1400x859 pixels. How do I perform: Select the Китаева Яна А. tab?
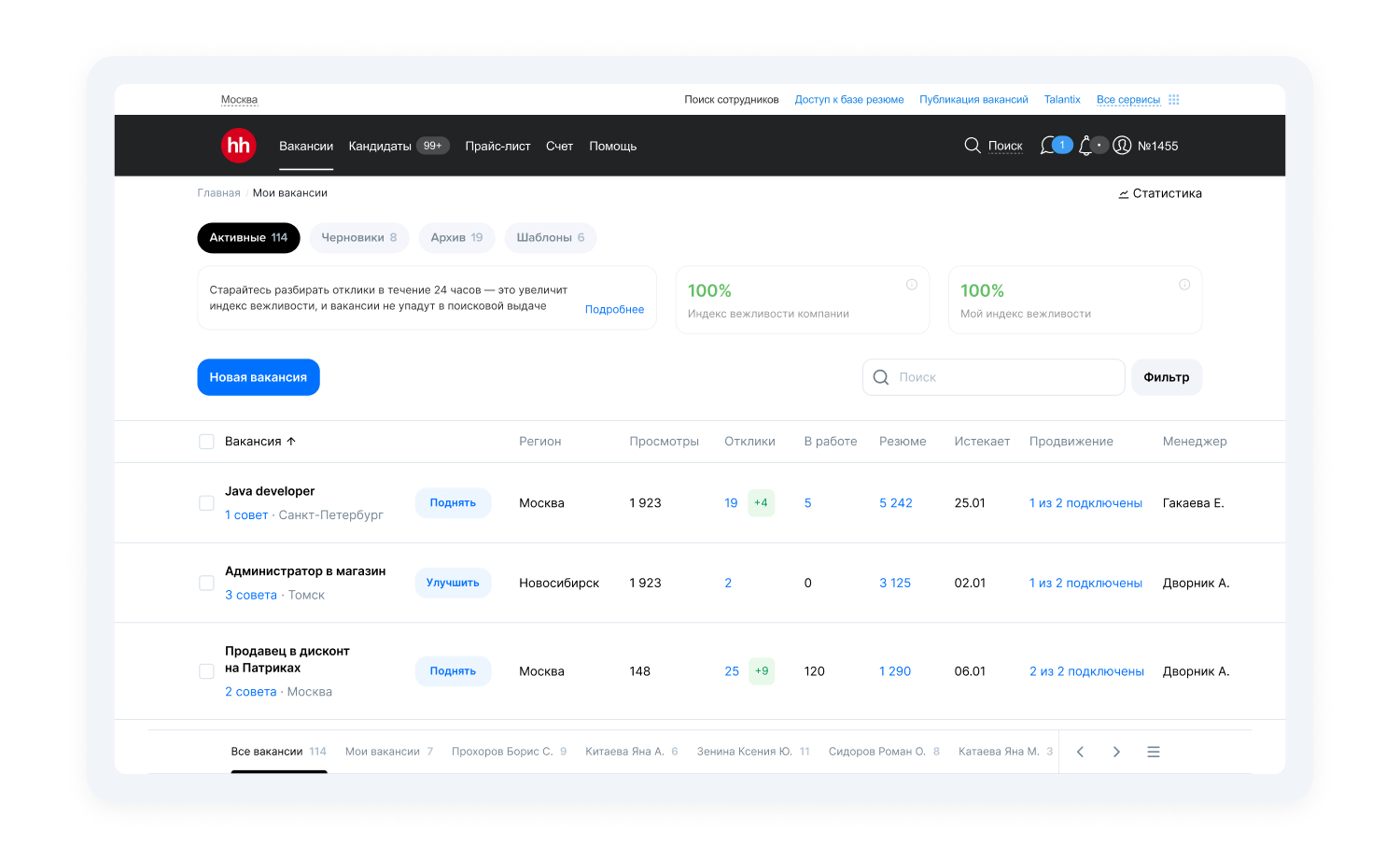pos(632,752)
